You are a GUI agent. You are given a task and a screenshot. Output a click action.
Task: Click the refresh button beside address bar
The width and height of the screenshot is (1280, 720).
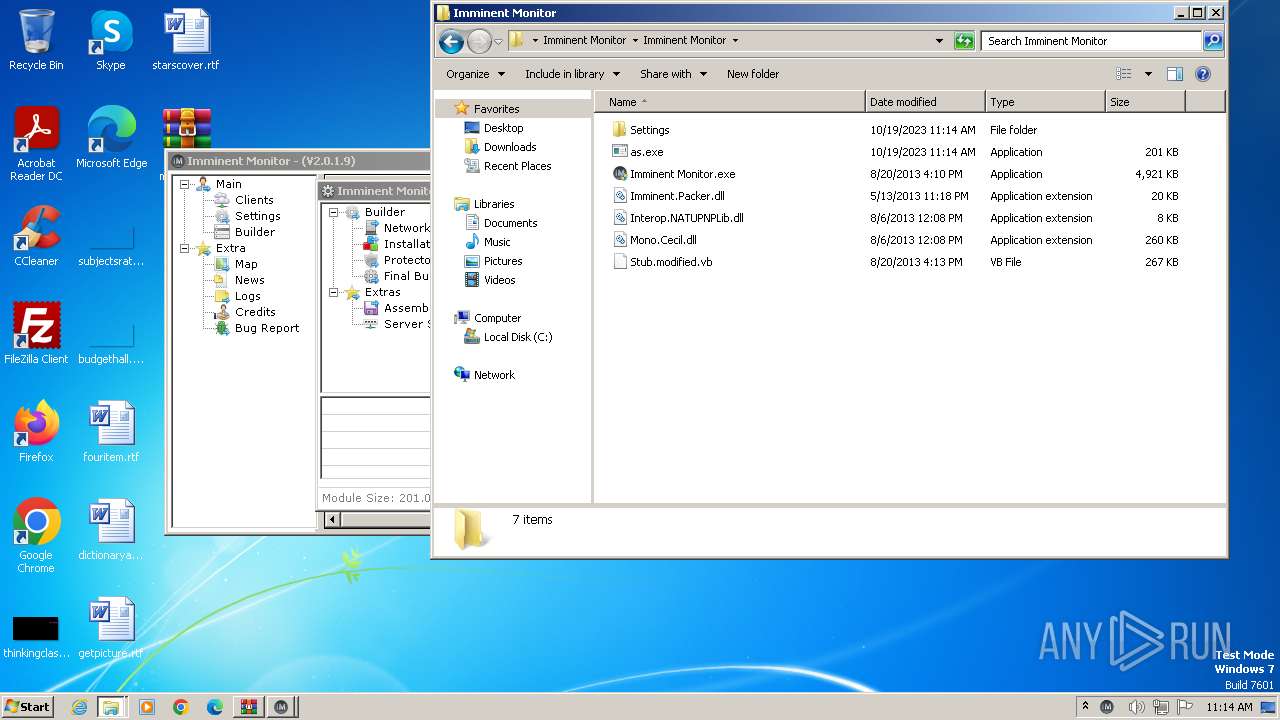(x=964, y=41)
